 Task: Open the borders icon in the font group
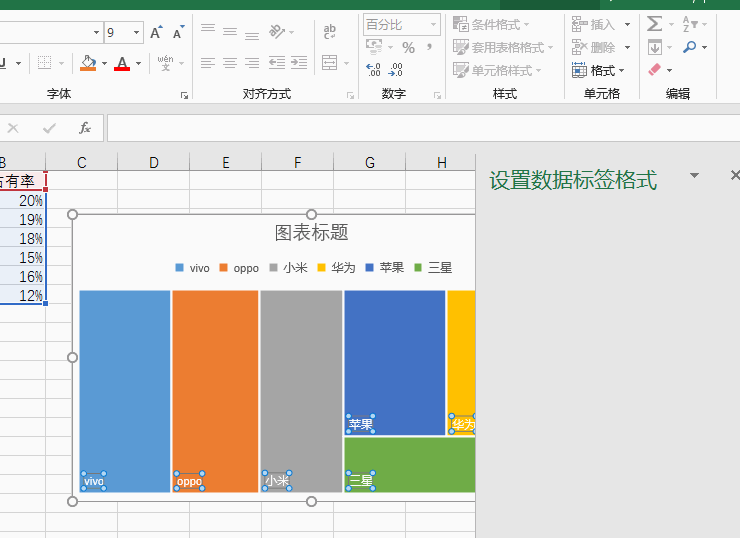click(44, 63)
